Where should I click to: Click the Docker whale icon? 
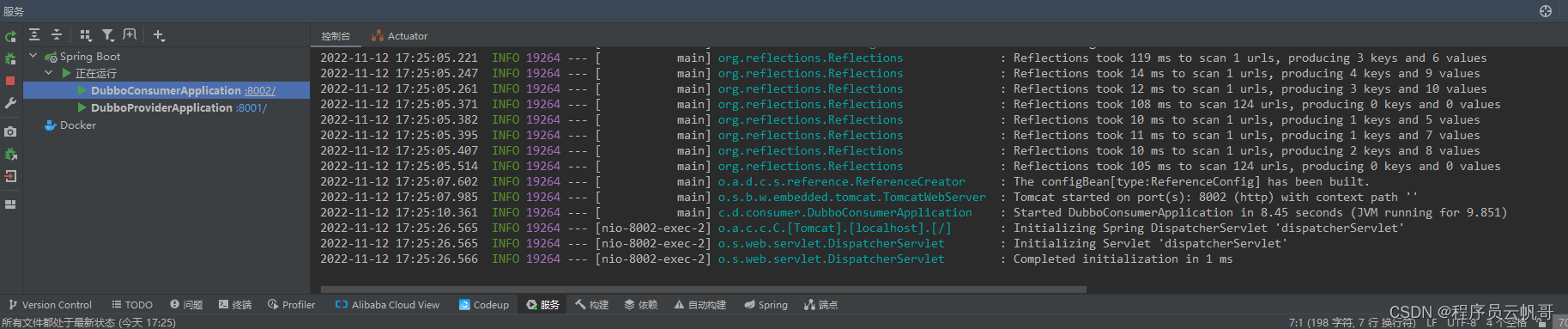[51, 125]
